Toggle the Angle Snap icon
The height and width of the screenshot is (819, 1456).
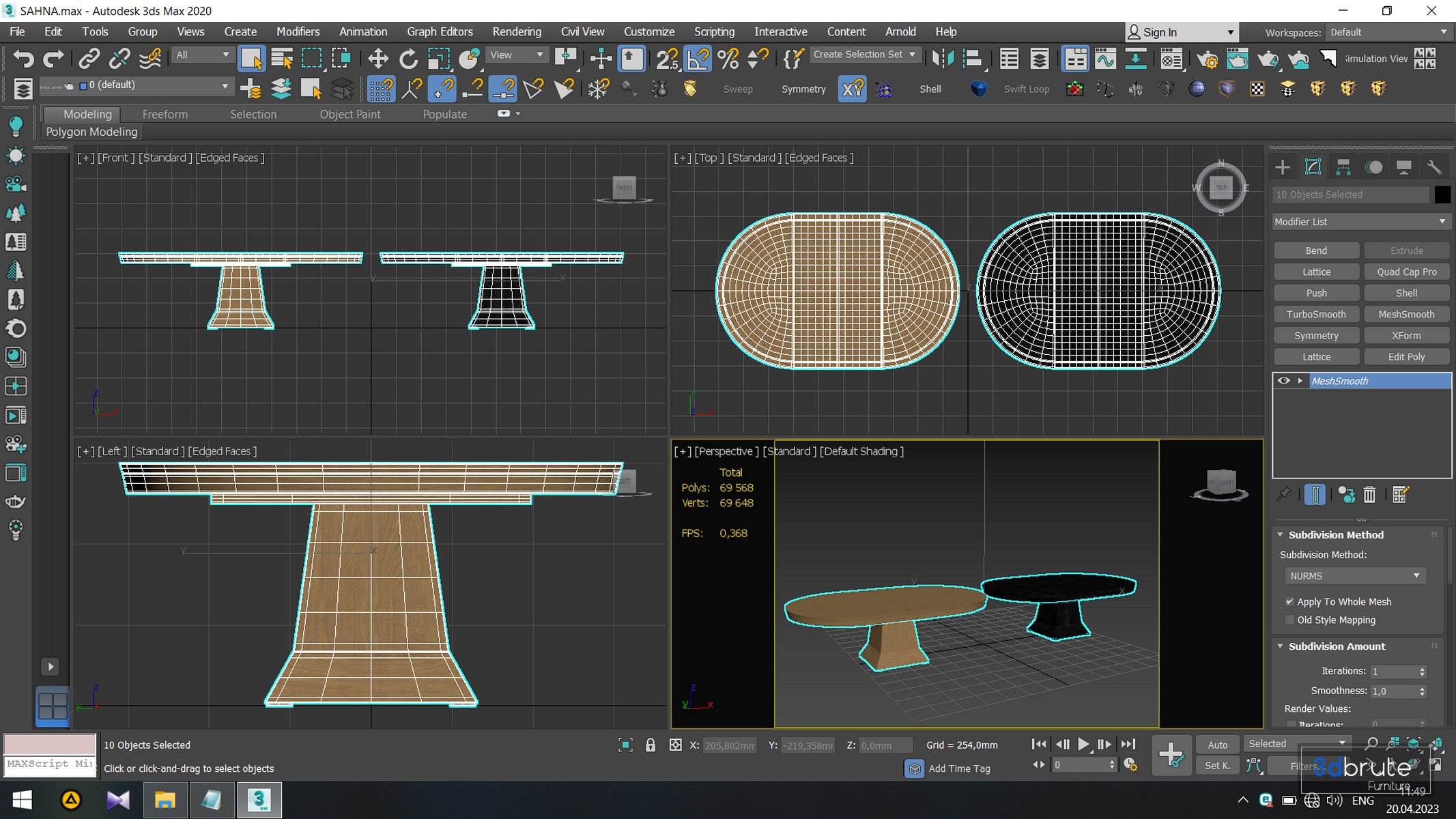(698, 59)
